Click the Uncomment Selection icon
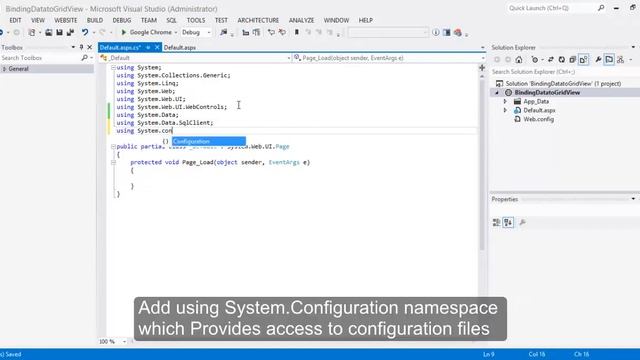 pyautogui.click(x=282, y=32)
